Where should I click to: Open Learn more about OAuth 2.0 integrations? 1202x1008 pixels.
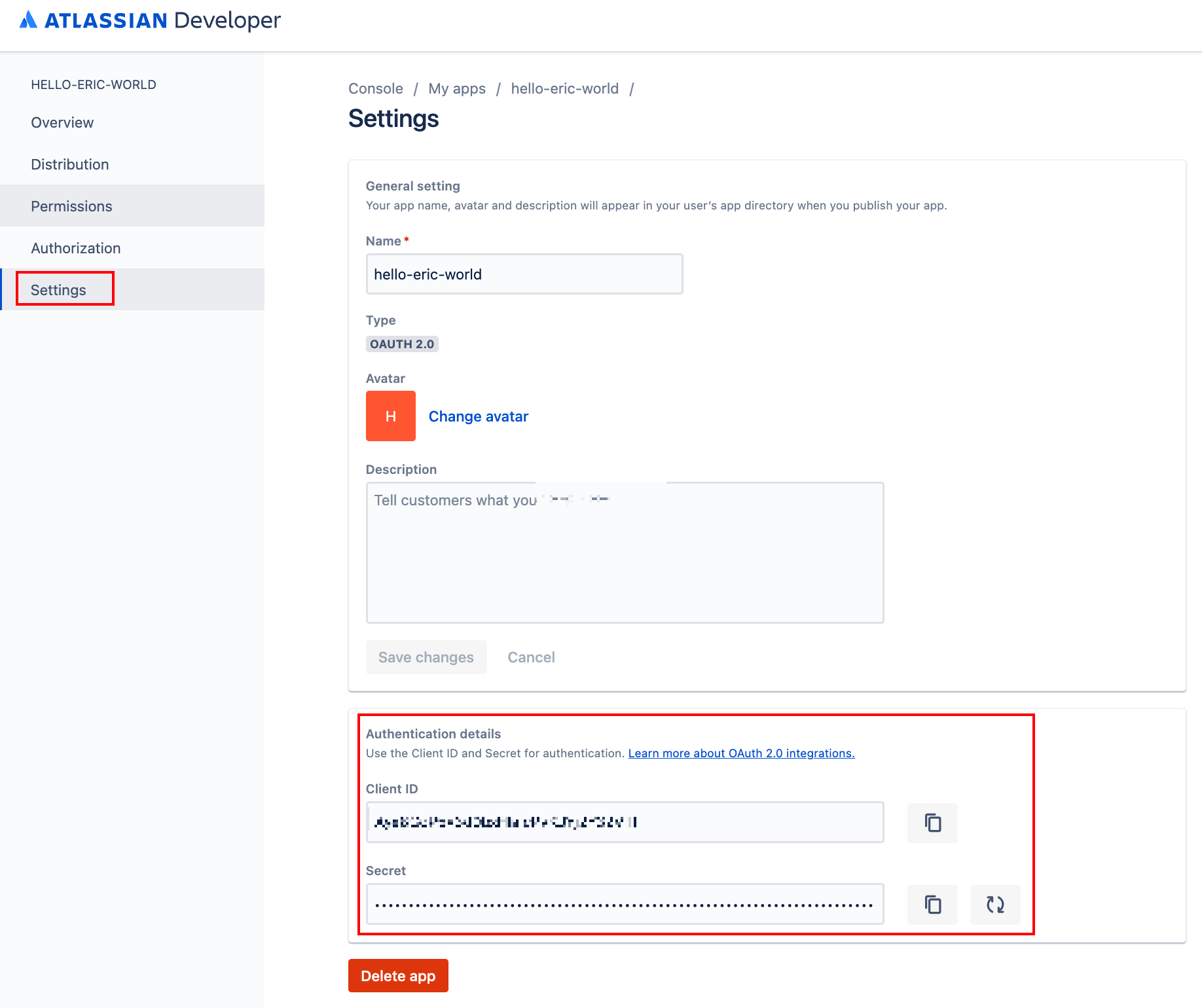742,753
